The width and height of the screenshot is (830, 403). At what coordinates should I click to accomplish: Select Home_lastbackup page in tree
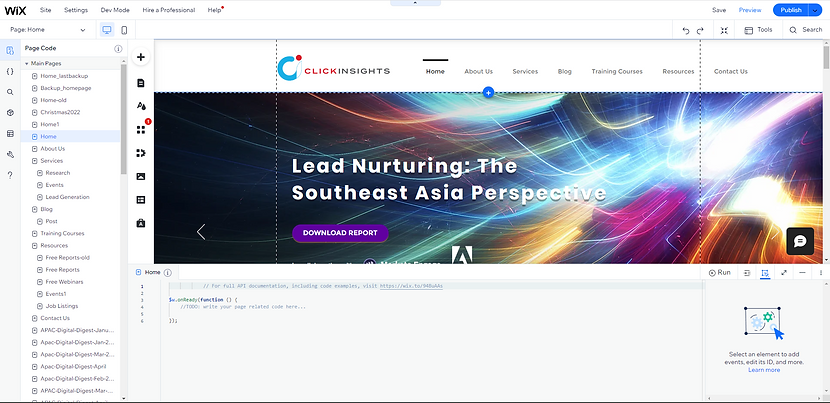coord(64,76)
